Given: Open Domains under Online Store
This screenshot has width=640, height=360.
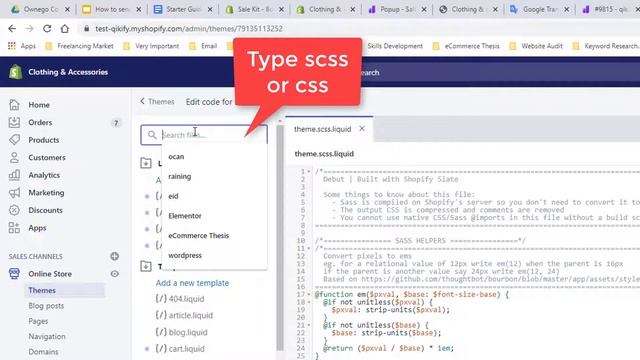Looking at the screenshot, I should coord(43,351).
